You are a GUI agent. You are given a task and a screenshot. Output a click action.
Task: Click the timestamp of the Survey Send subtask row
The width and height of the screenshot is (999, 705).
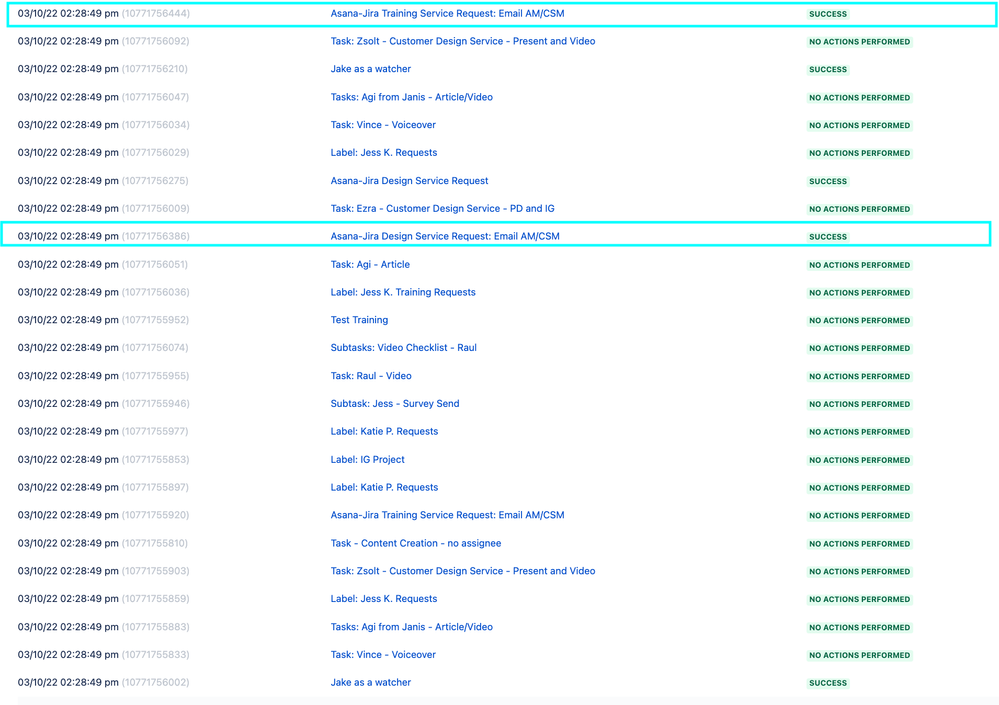[68, 404]
